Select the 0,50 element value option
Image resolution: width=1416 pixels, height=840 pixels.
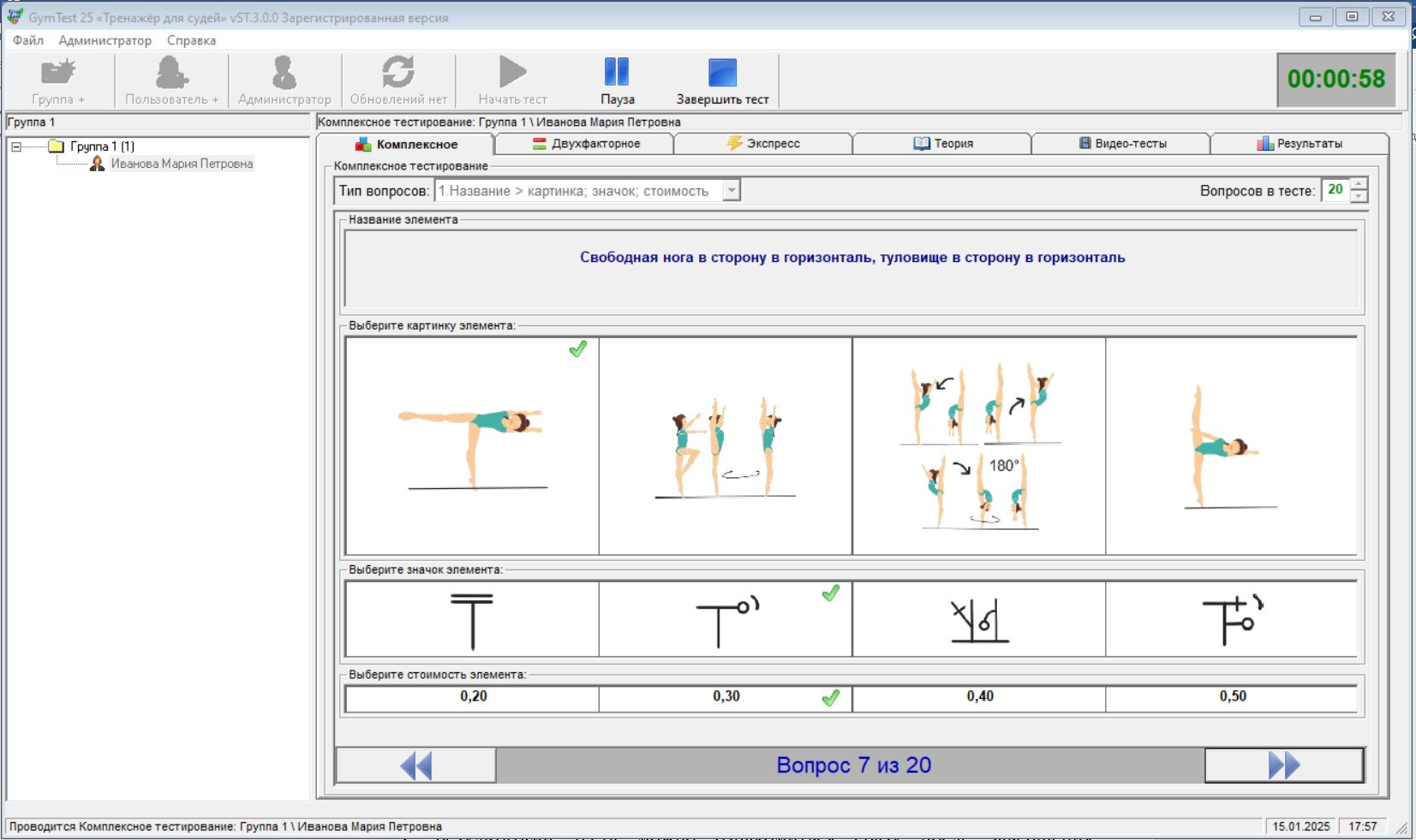[x=1232, y=697]
